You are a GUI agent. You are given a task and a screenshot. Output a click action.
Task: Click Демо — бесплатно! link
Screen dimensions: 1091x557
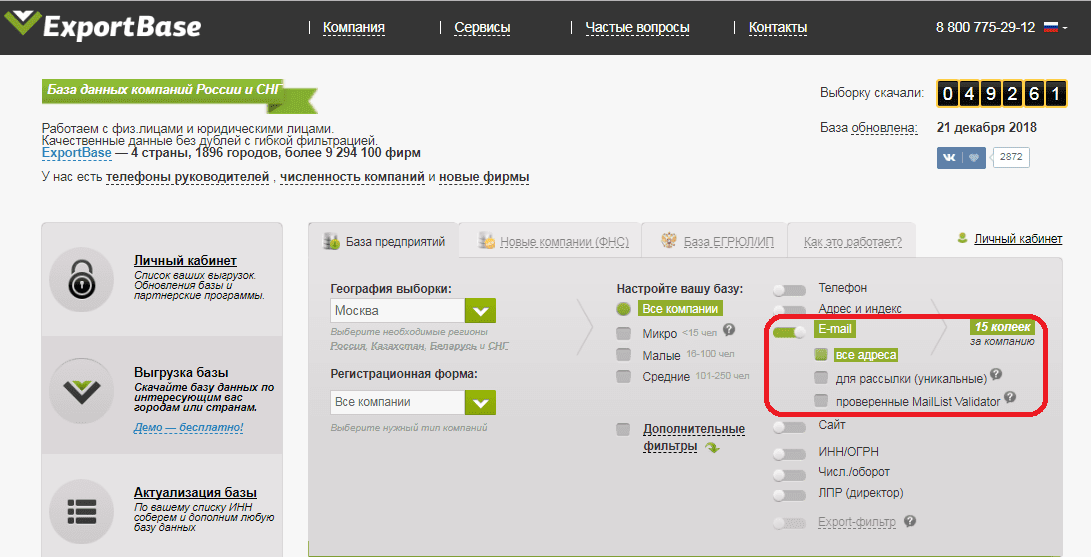(x=189, y=427)
